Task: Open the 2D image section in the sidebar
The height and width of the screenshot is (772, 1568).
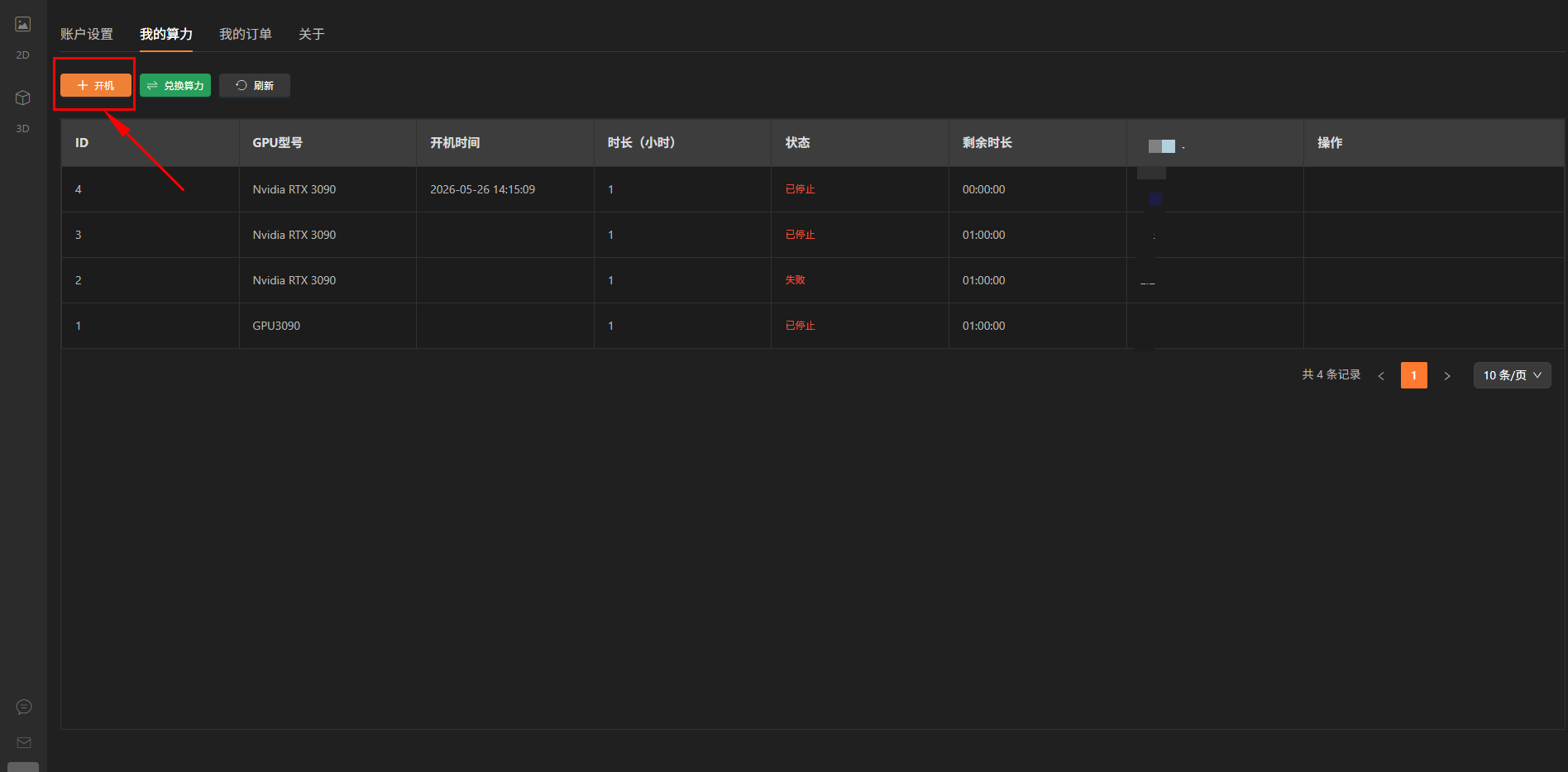Action: [23, 37]
